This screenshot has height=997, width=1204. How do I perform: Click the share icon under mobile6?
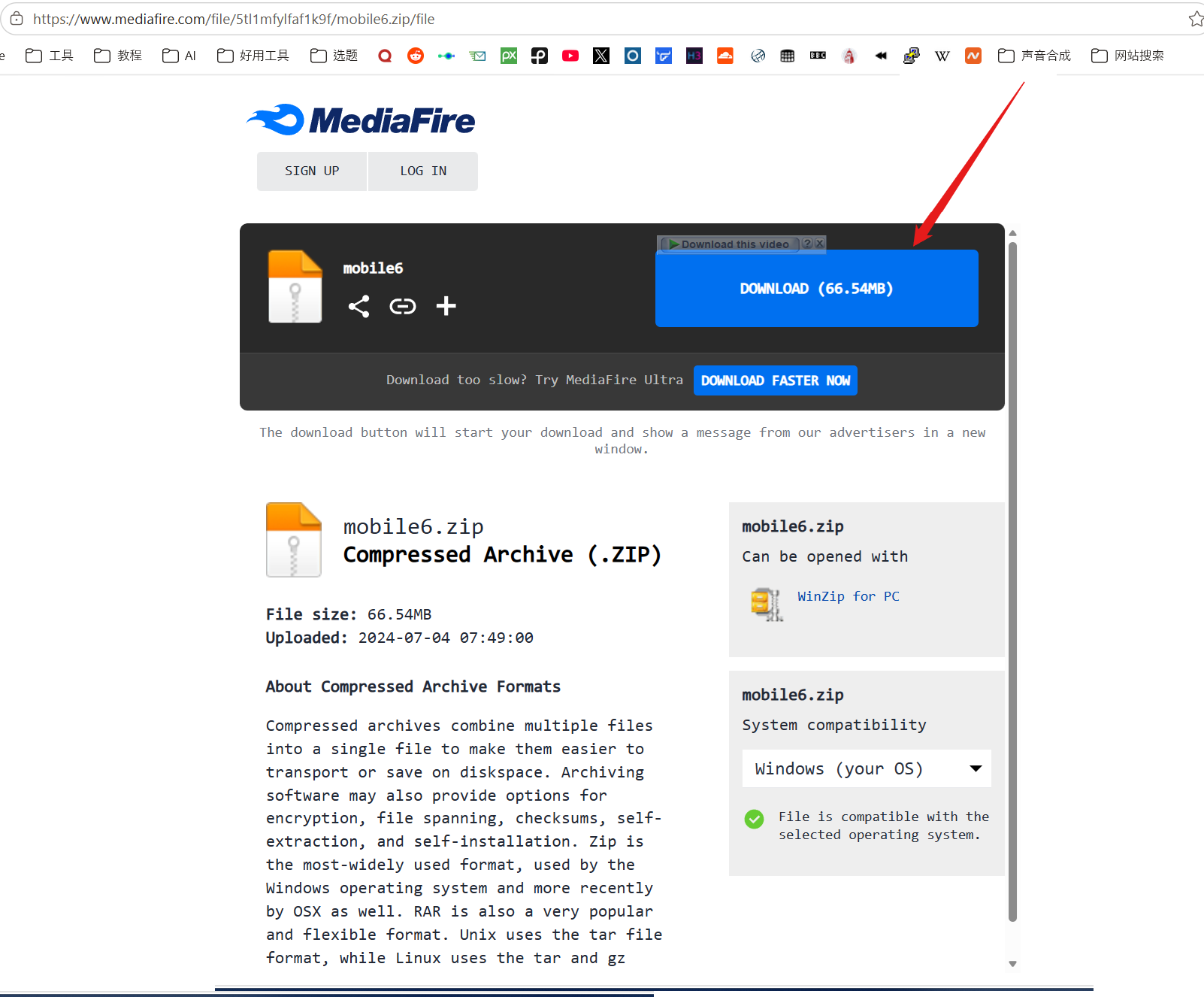[358, 306]
